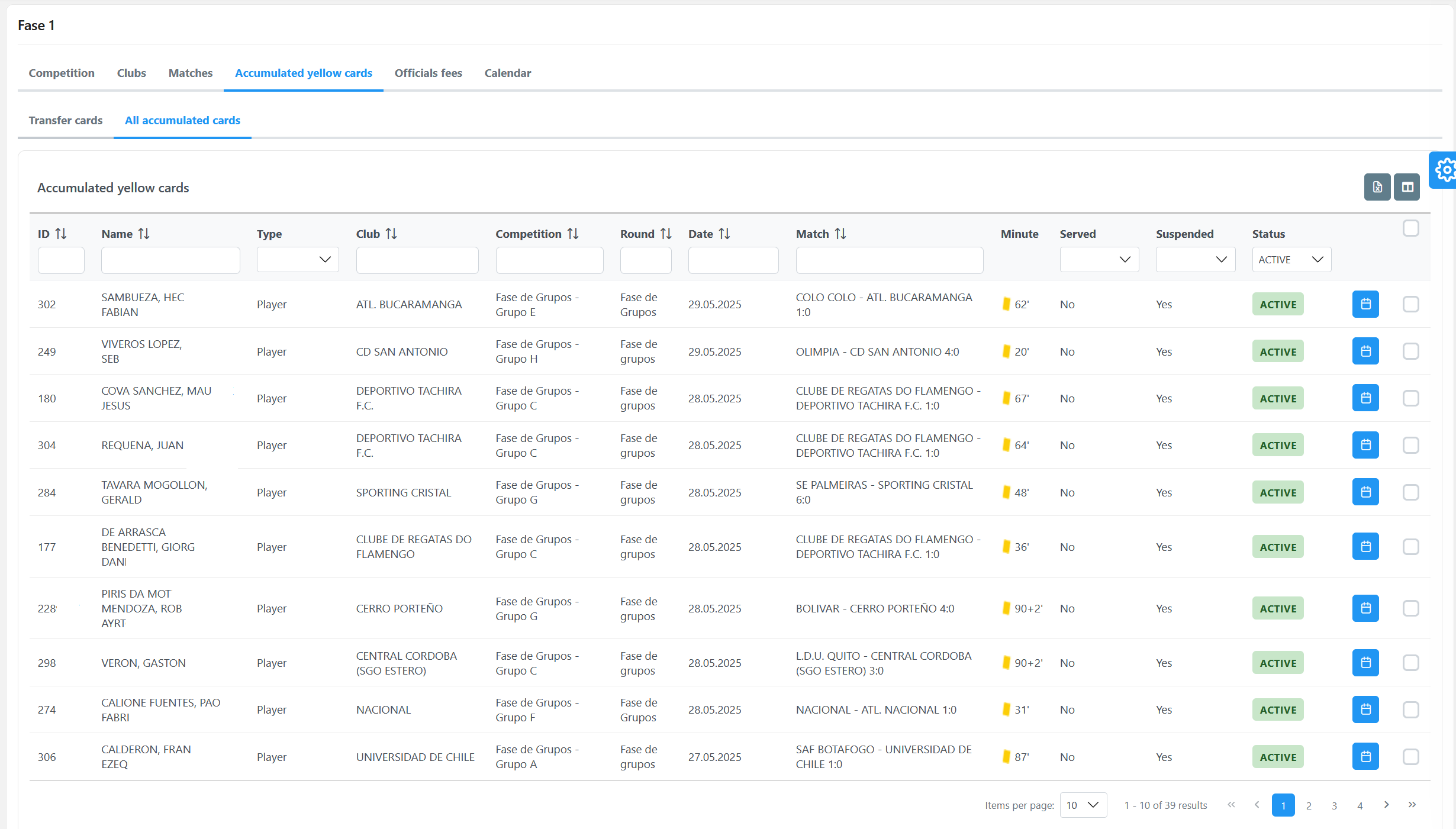
Task: Click calendar icon for REQUENA, JUAN row
Action: 1365,445
